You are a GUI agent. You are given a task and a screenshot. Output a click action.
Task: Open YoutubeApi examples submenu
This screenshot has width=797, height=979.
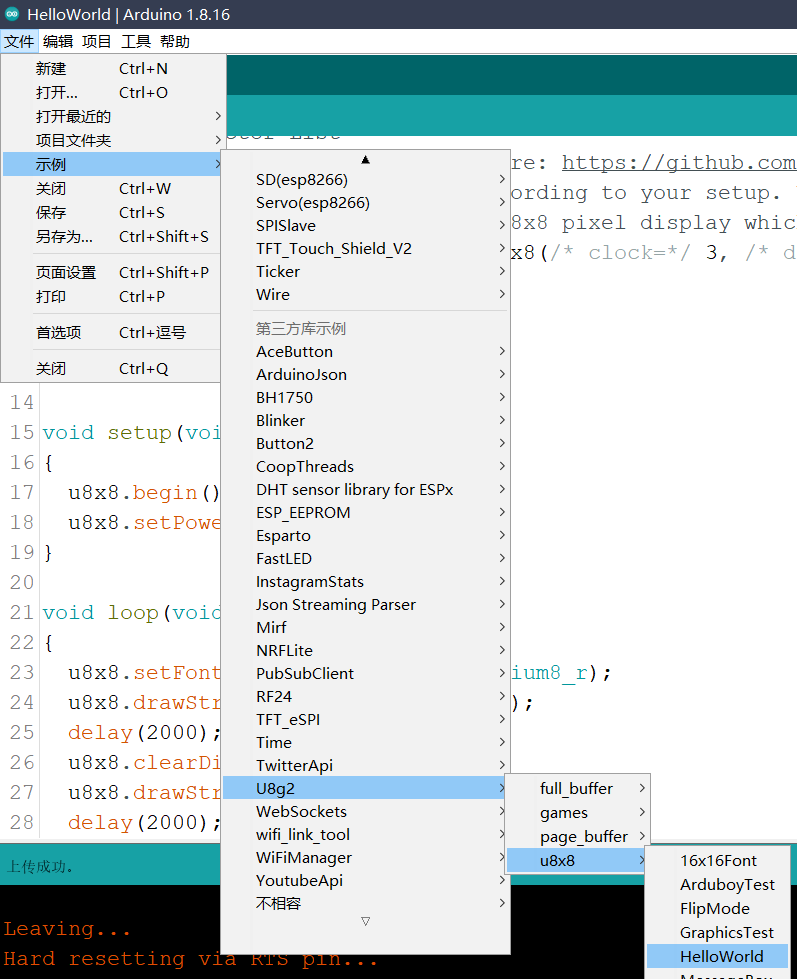coord(366,880)
